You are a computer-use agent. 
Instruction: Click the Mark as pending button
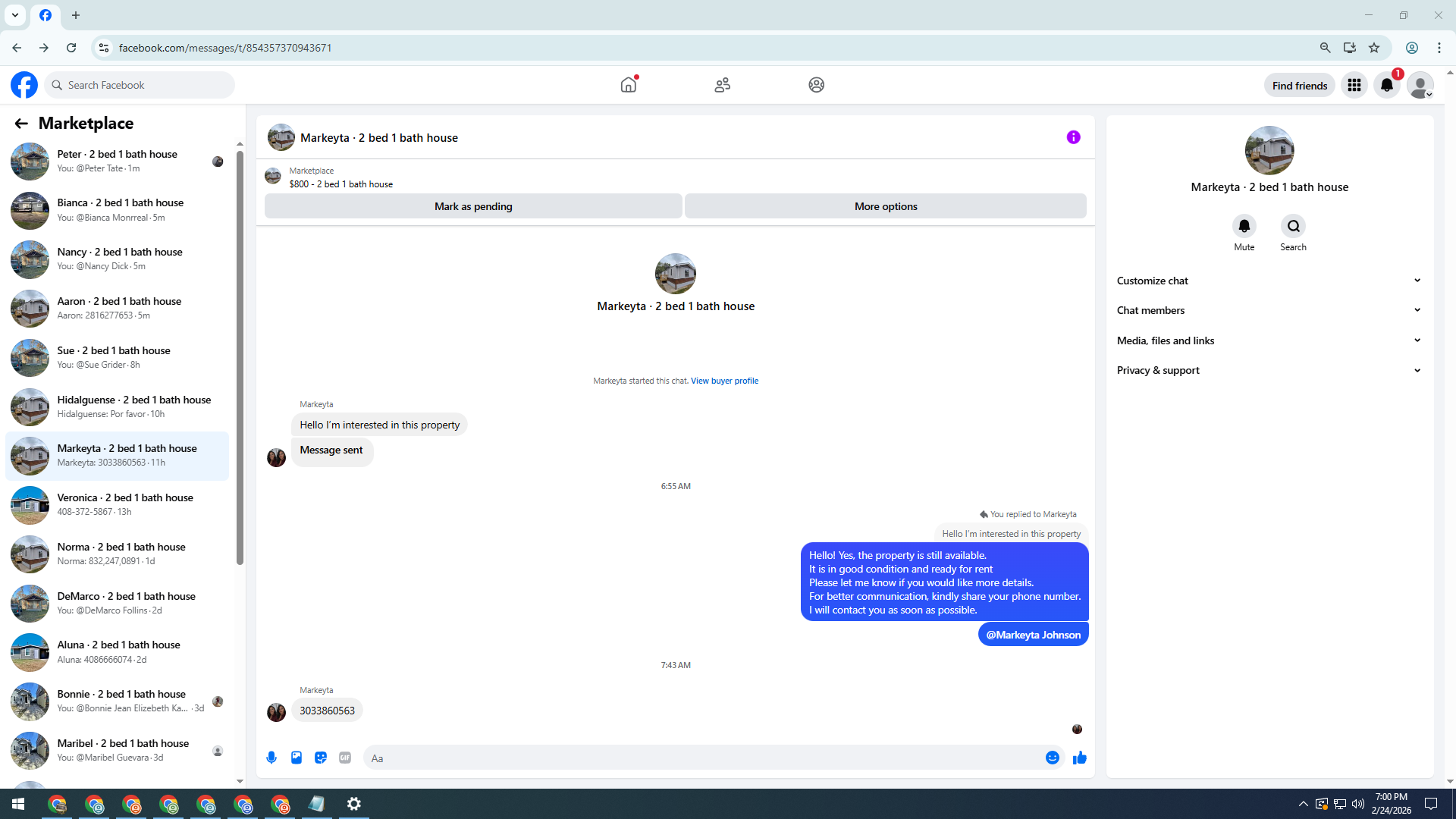pyautogui.click(x=473, y=206)
